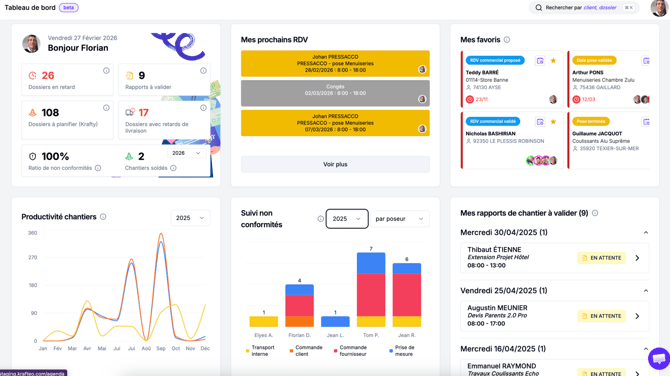
Task: Click the beta badge next to Tableau de bord
Action: coord(68,8)
